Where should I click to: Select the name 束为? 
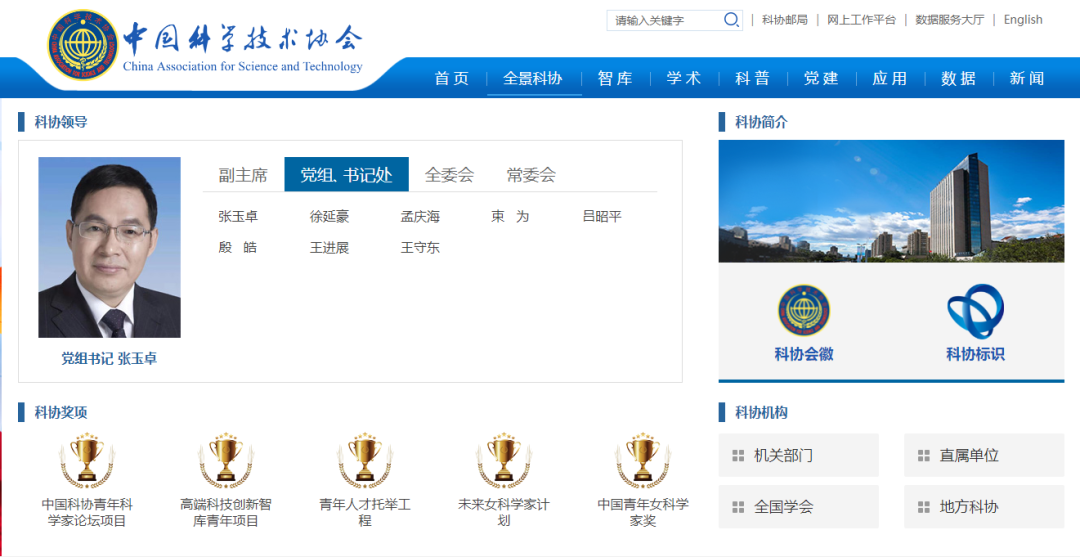510,217
